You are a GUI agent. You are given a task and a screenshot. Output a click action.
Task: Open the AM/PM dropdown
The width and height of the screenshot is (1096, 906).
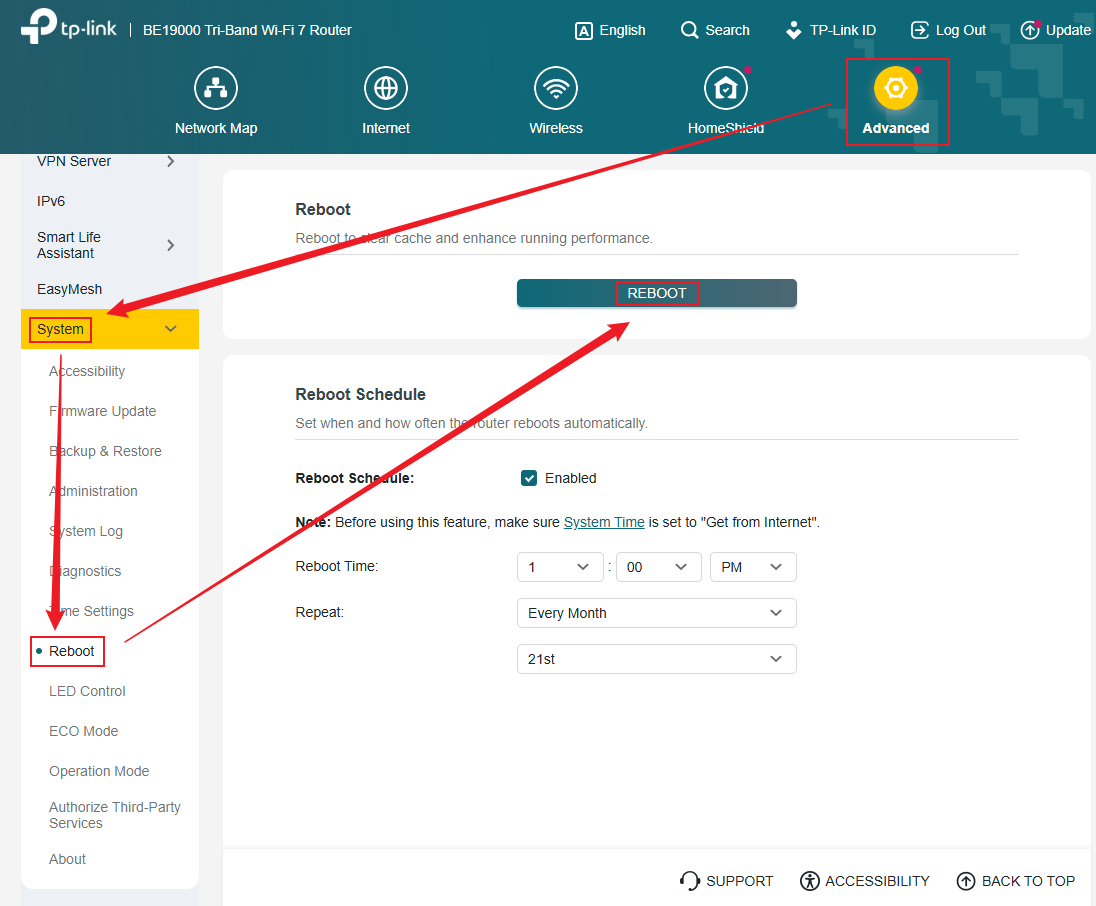point(753,567)
